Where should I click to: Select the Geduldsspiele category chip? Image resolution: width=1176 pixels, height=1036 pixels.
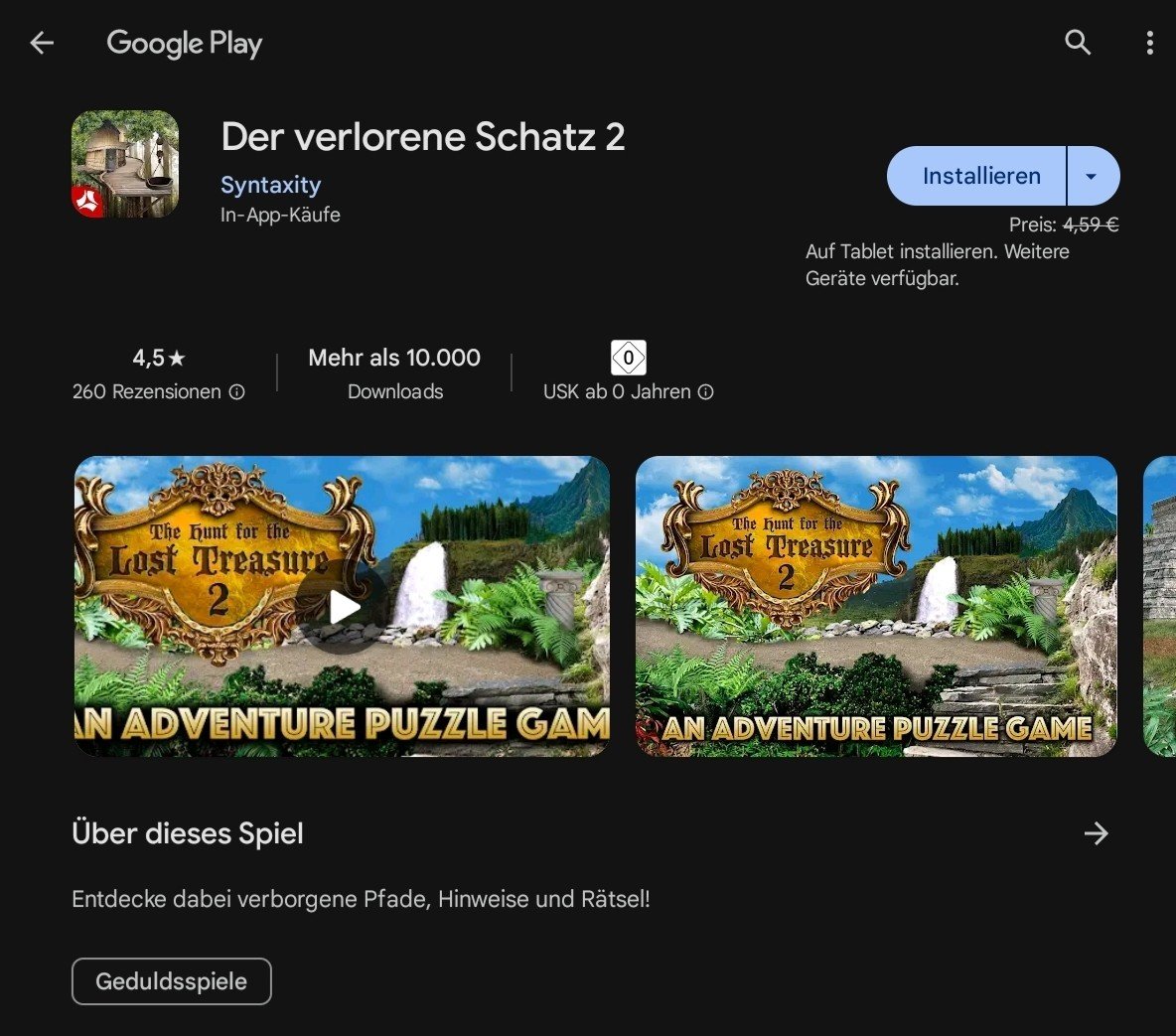tap(171, 981)
